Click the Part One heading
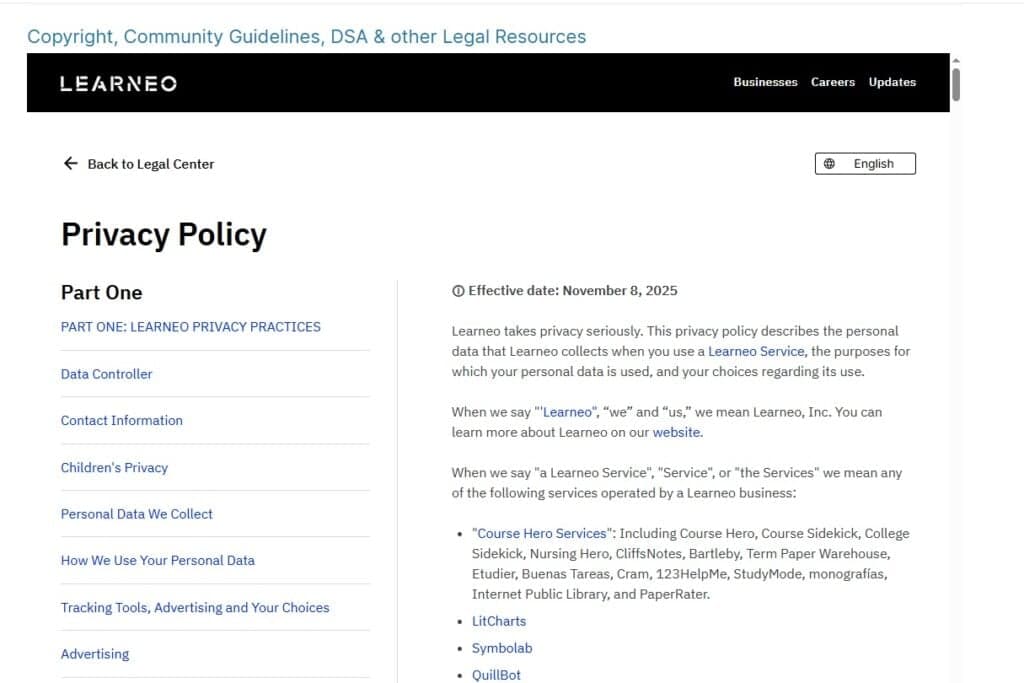 point(101,293)
